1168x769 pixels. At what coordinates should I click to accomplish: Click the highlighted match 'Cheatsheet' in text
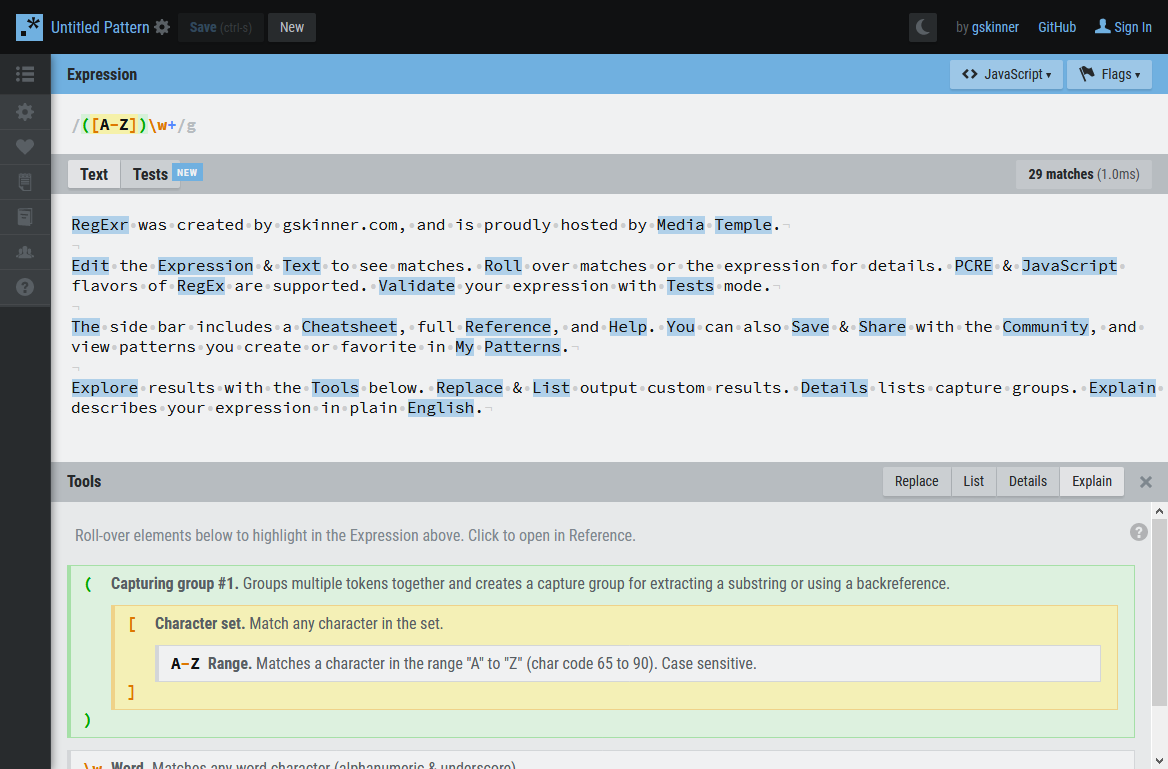(x=349, y=327)
